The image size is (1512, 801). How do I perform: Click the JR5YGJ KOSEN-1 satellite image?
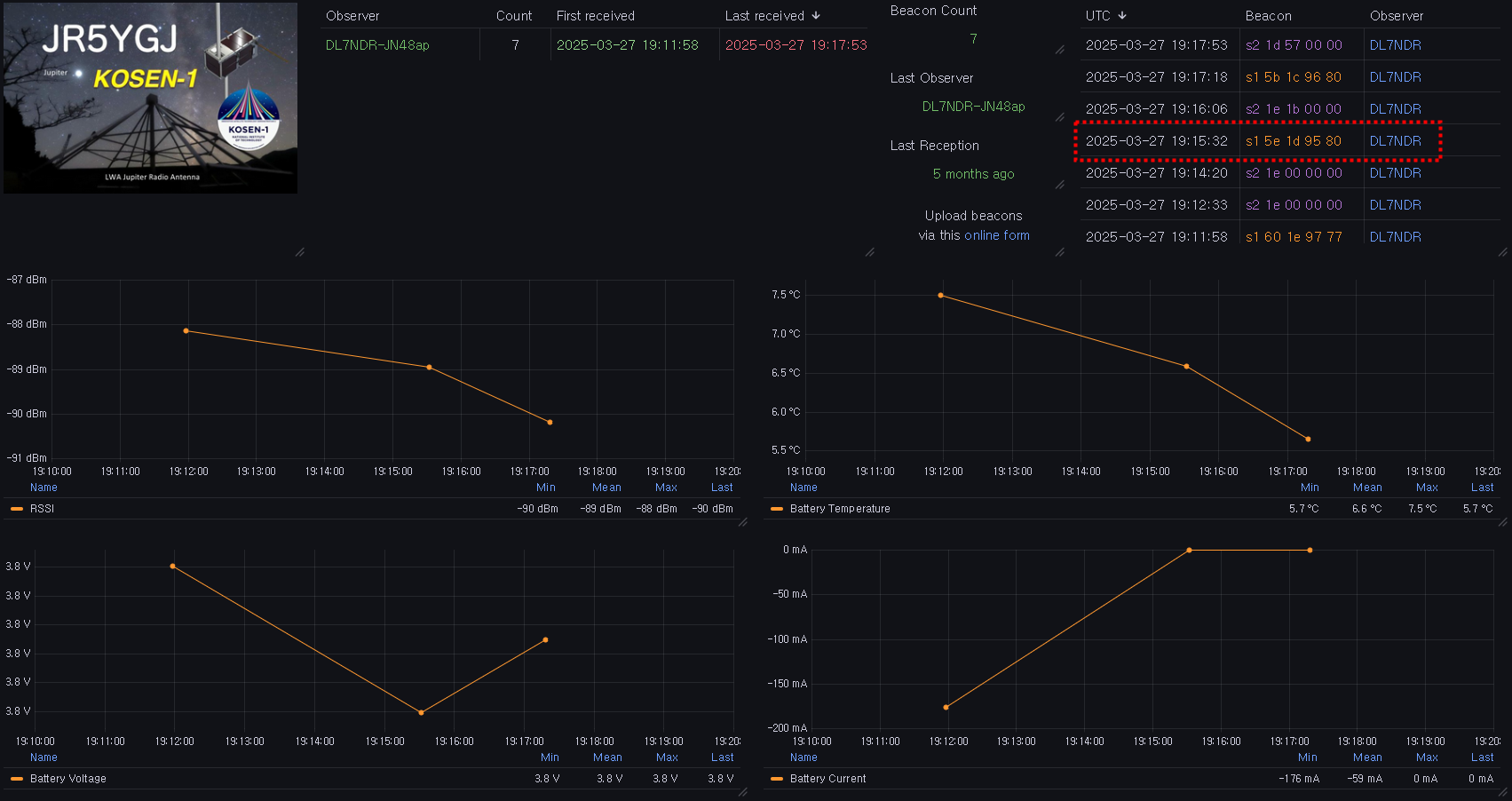(x=151, y=98)
